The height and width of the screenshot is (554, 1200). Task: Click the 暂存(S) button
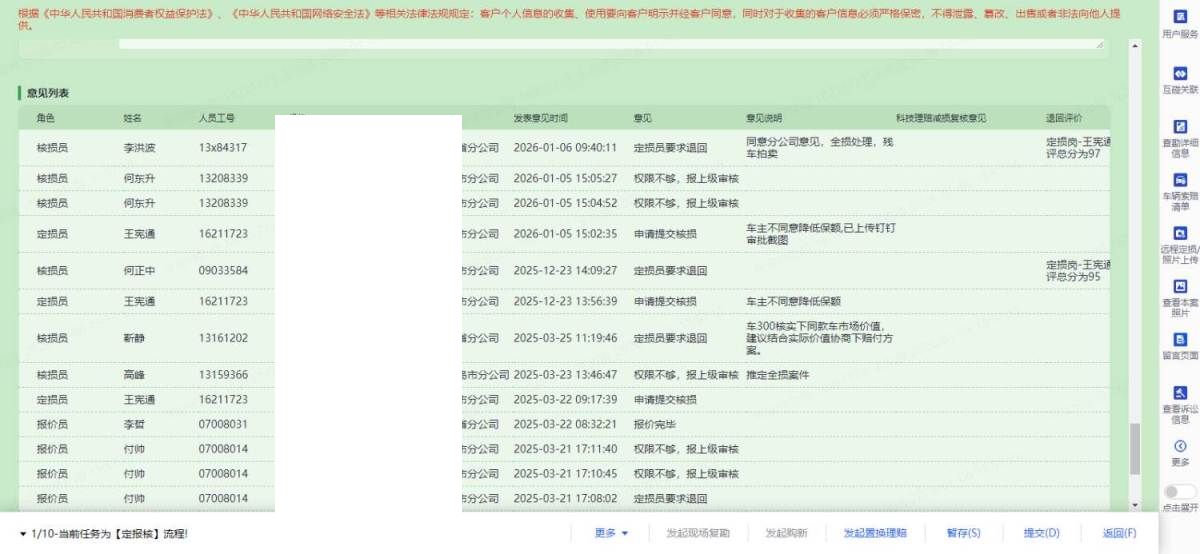coord(963,533)
